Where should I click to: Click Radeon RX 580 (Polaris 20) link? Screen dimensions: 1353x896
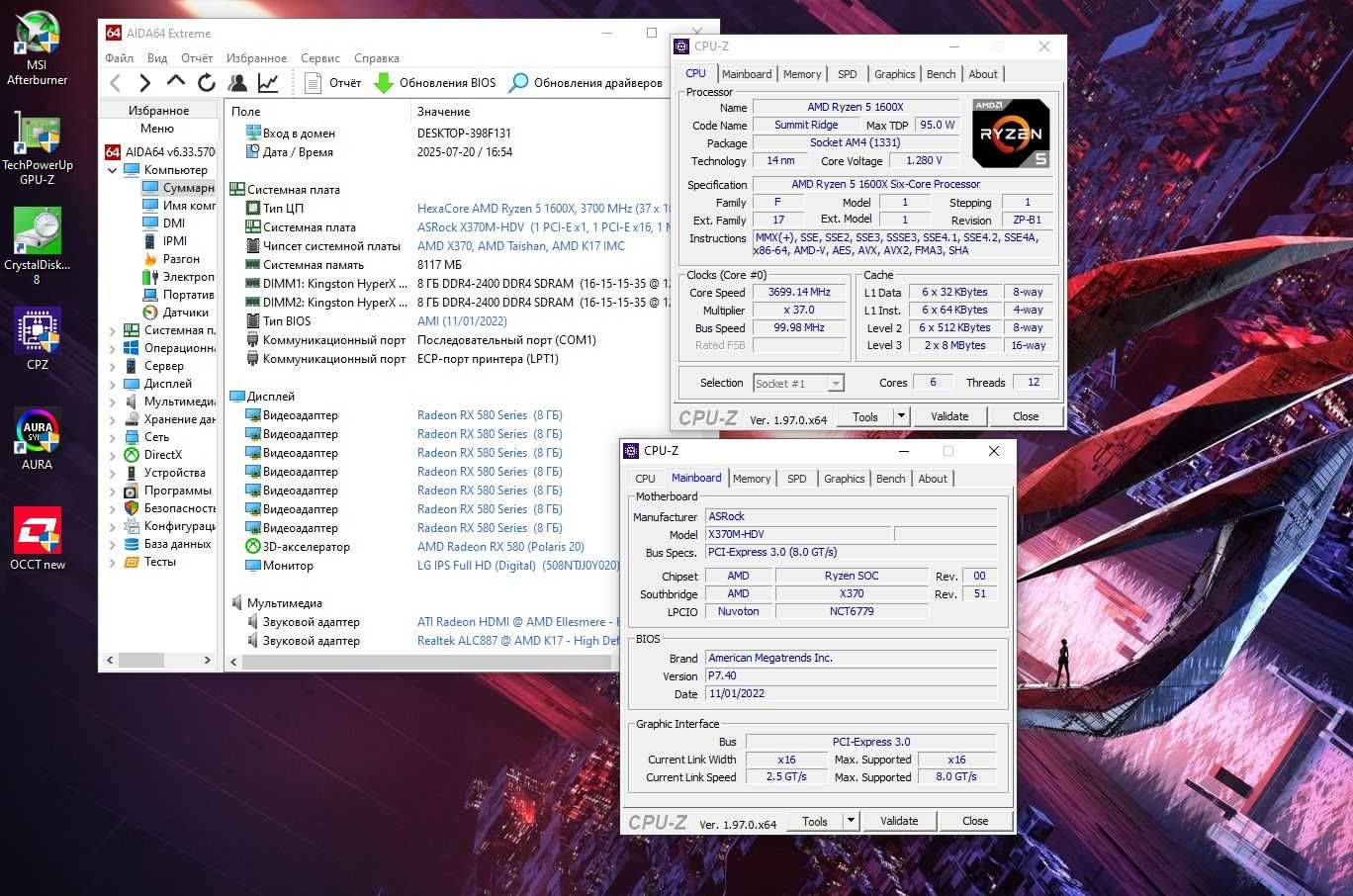(x=500, y=547)
